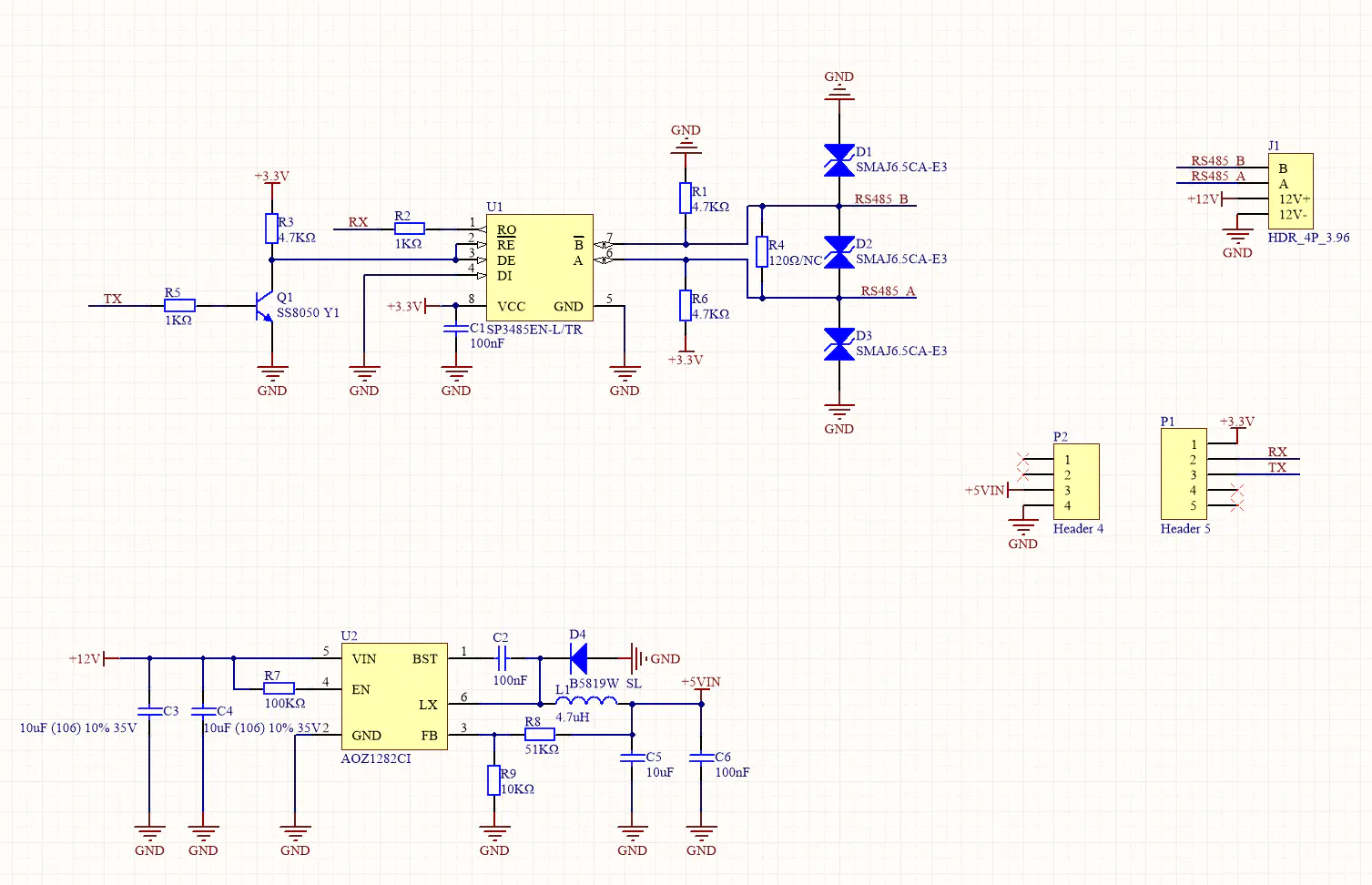Click the RS485_B net label near J1

click(1216, 160)
